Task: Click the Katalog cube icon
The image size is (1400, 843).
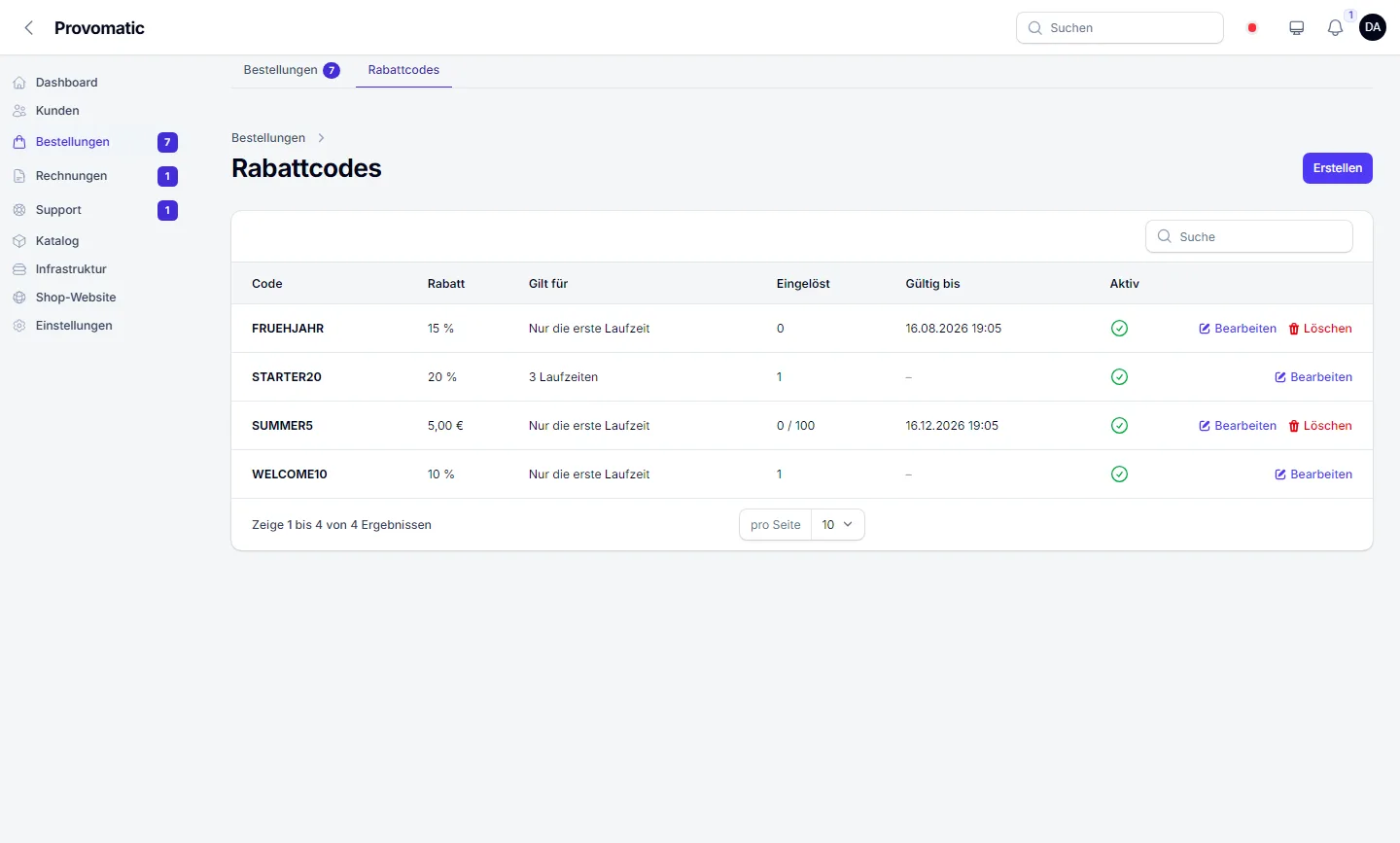Action: [x=19, y=241]
